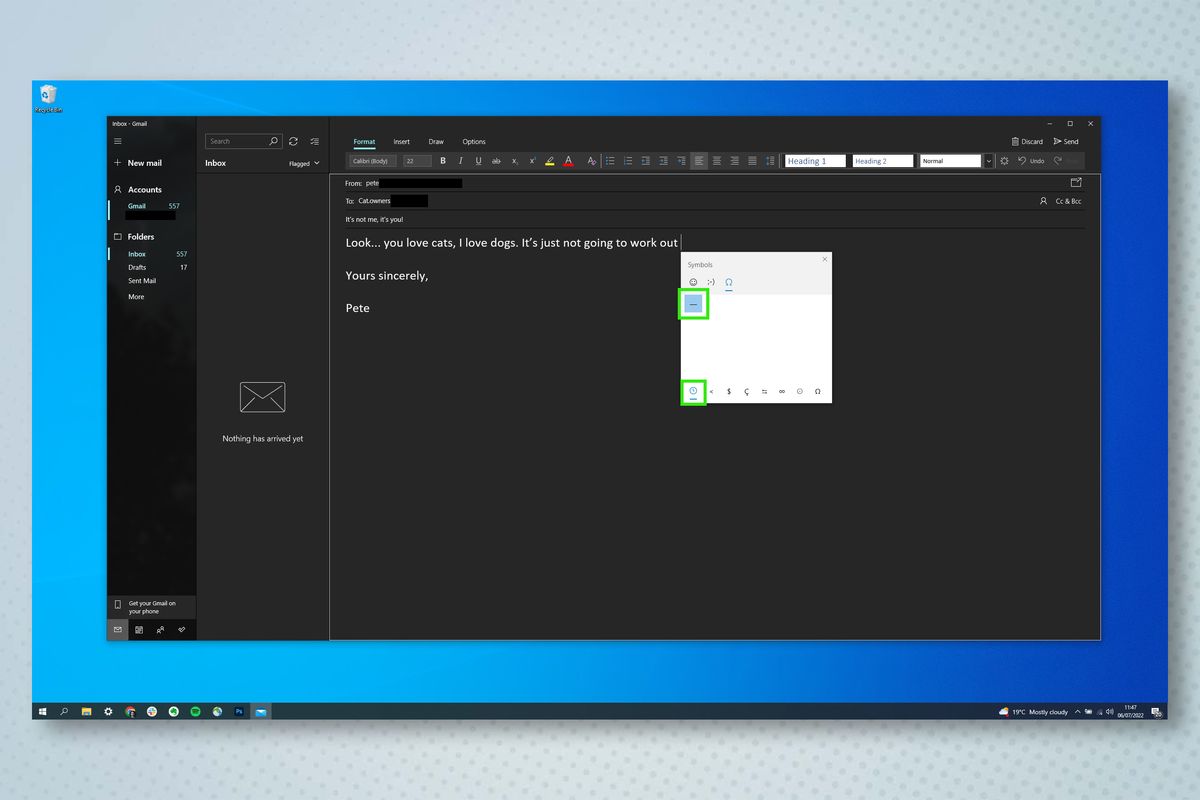Undo the last edit

click(1030, 160)
